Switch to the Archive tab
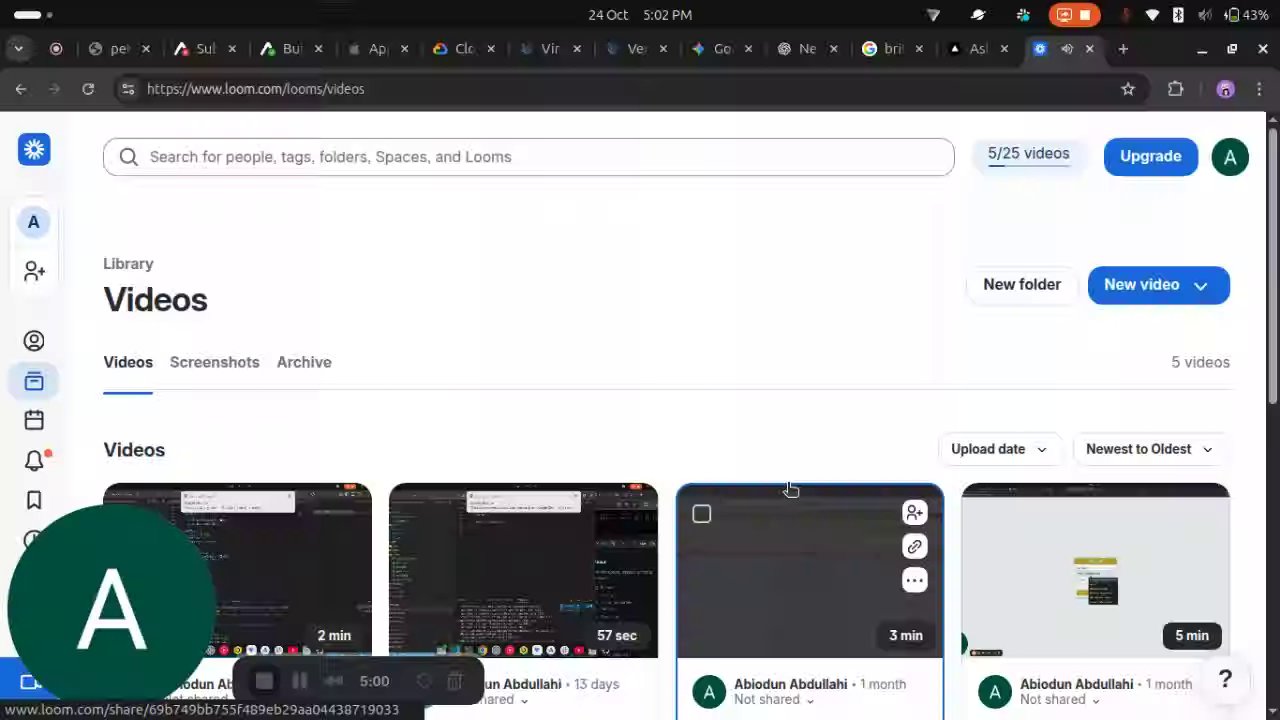 tap(304, 362)
